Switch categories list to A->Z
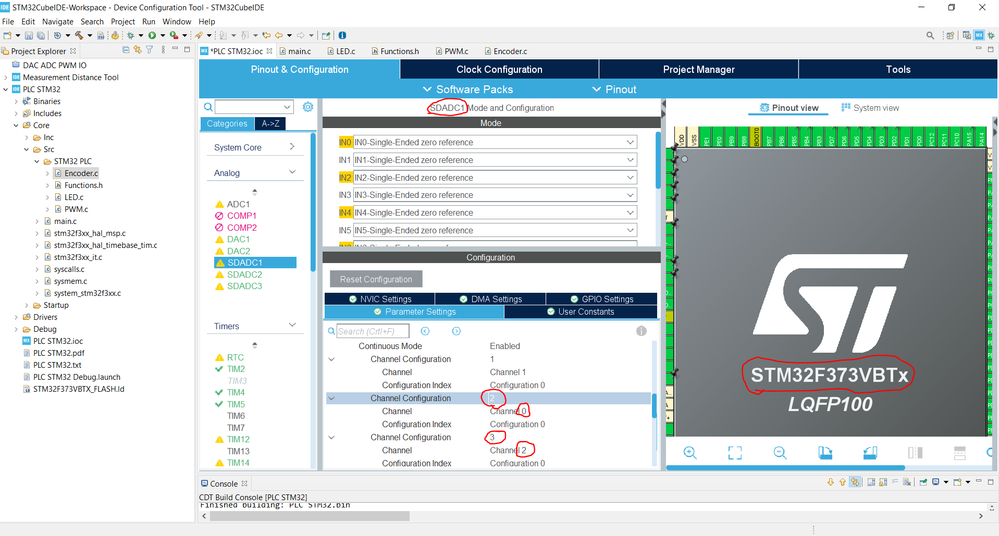999x536 pixels. [x=270, y=124]
